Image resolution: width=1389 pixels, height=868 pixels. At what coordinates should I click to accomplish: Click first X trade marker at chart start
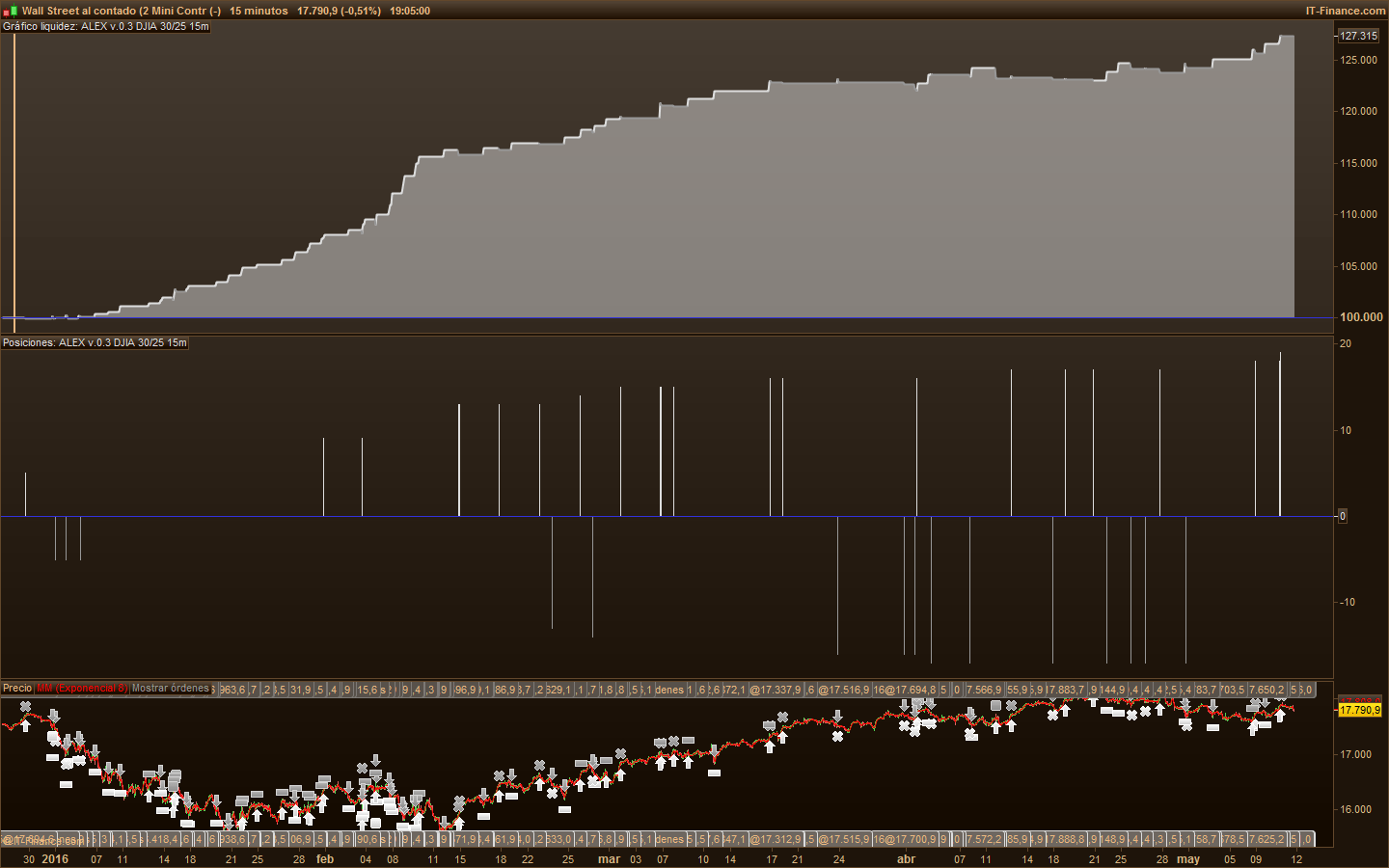pyautogui.click(x=25, y=707)
